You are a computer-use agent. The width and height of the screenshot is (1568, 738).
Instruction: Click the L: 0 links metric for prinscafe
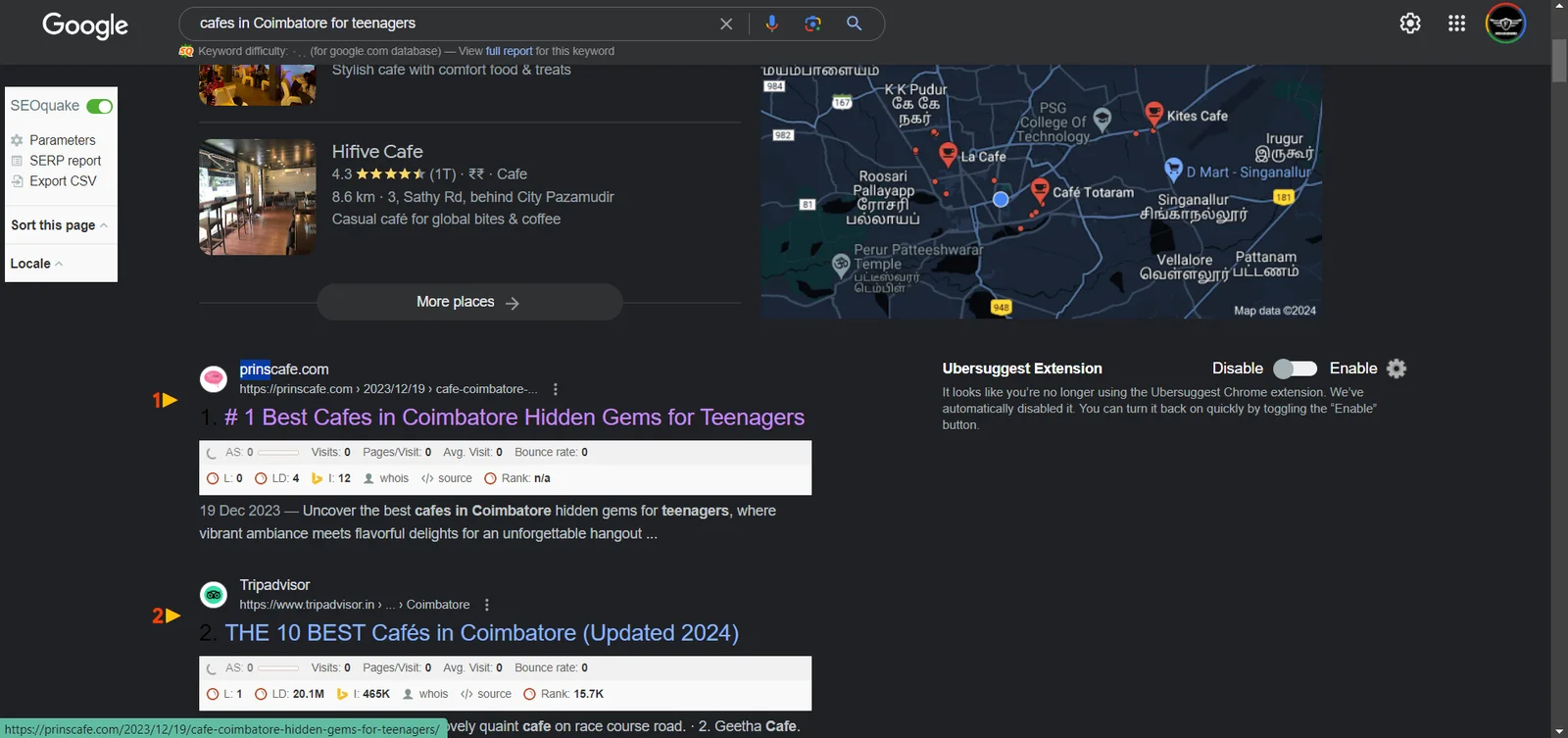[225, 478]
